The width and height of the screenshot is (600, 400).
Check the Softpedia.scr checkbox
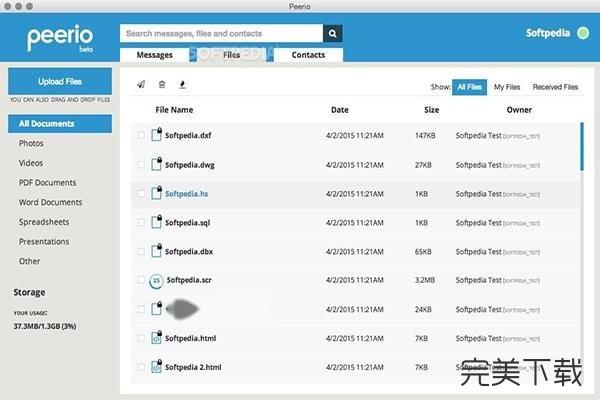141,280
